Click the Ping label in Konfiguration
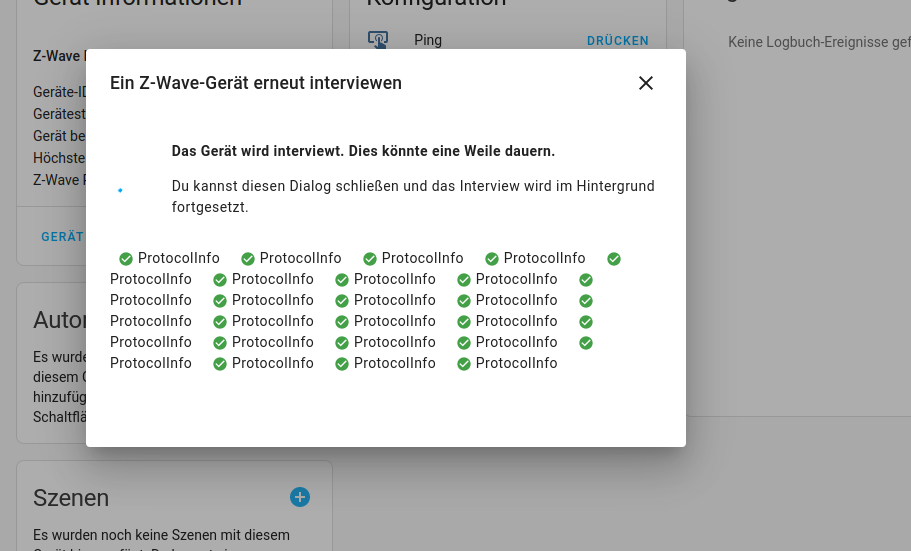The width and height of the screenshot is (911, 551). 428,40
